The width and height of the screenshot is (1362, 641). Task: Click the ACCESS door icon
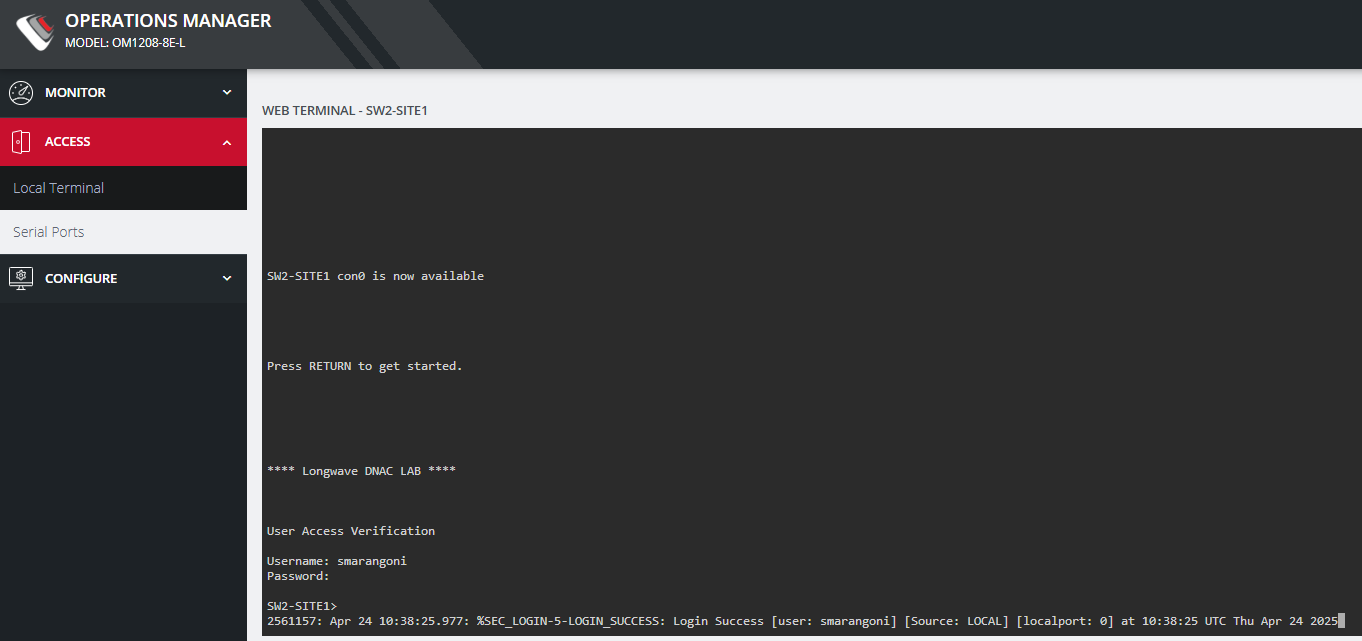21,141
